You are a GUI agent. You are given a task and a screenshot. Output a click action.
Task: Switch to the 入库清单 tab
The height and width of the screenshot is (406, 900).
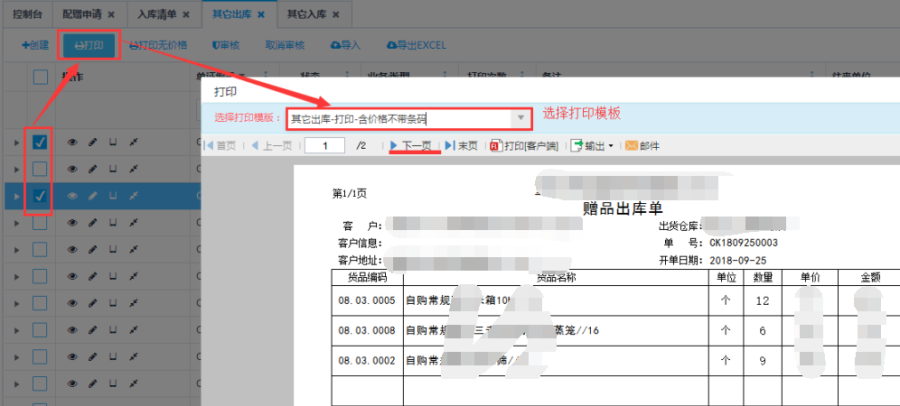tap(159, 15)
